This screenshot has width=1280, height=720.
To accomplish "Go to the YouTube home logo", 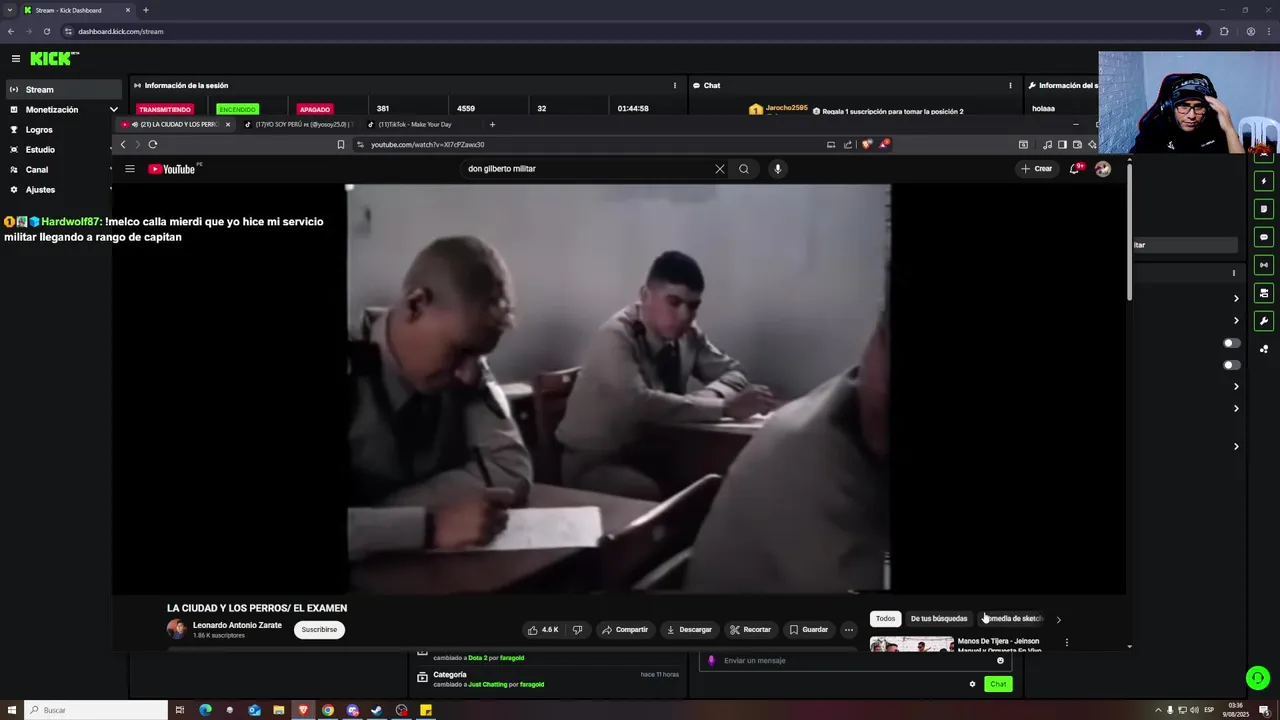I will pyautogui.click(x=174, y=169).
